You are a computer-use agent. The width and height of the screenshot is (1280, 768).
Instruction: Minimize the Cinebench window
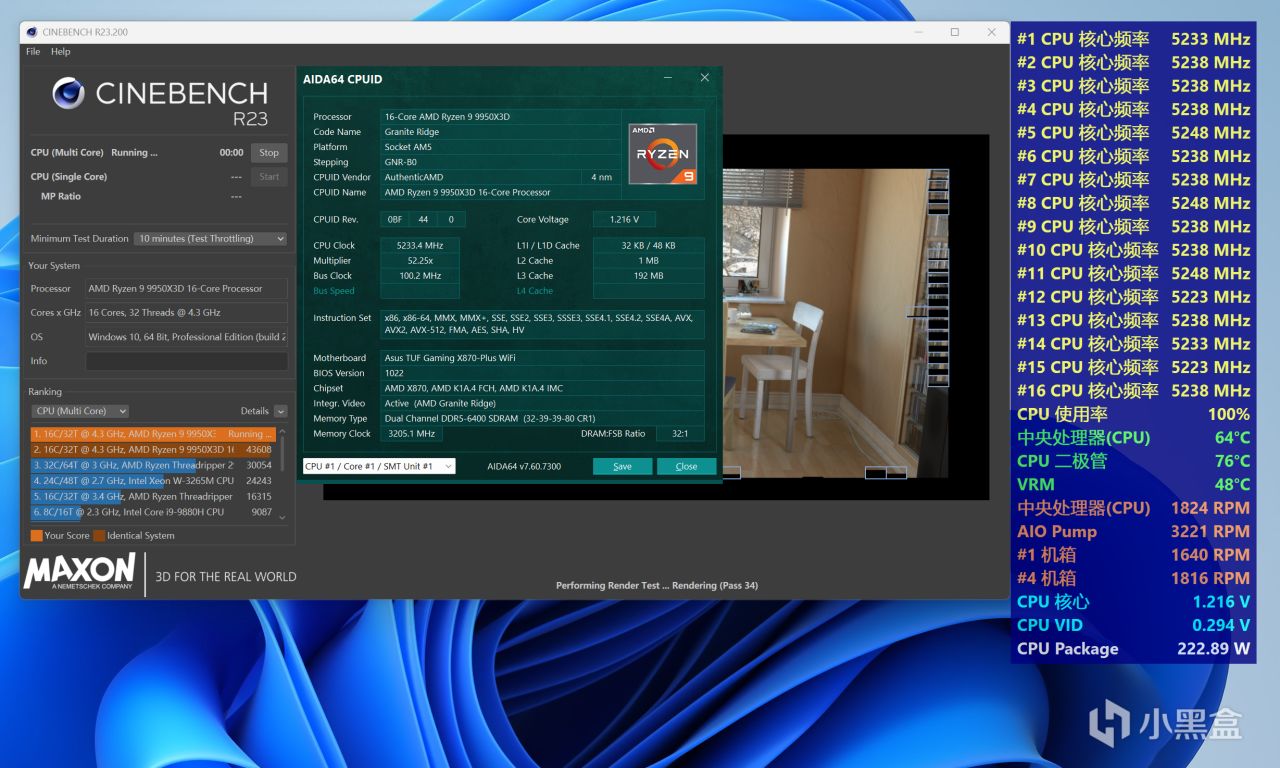(x=918, y=32)
